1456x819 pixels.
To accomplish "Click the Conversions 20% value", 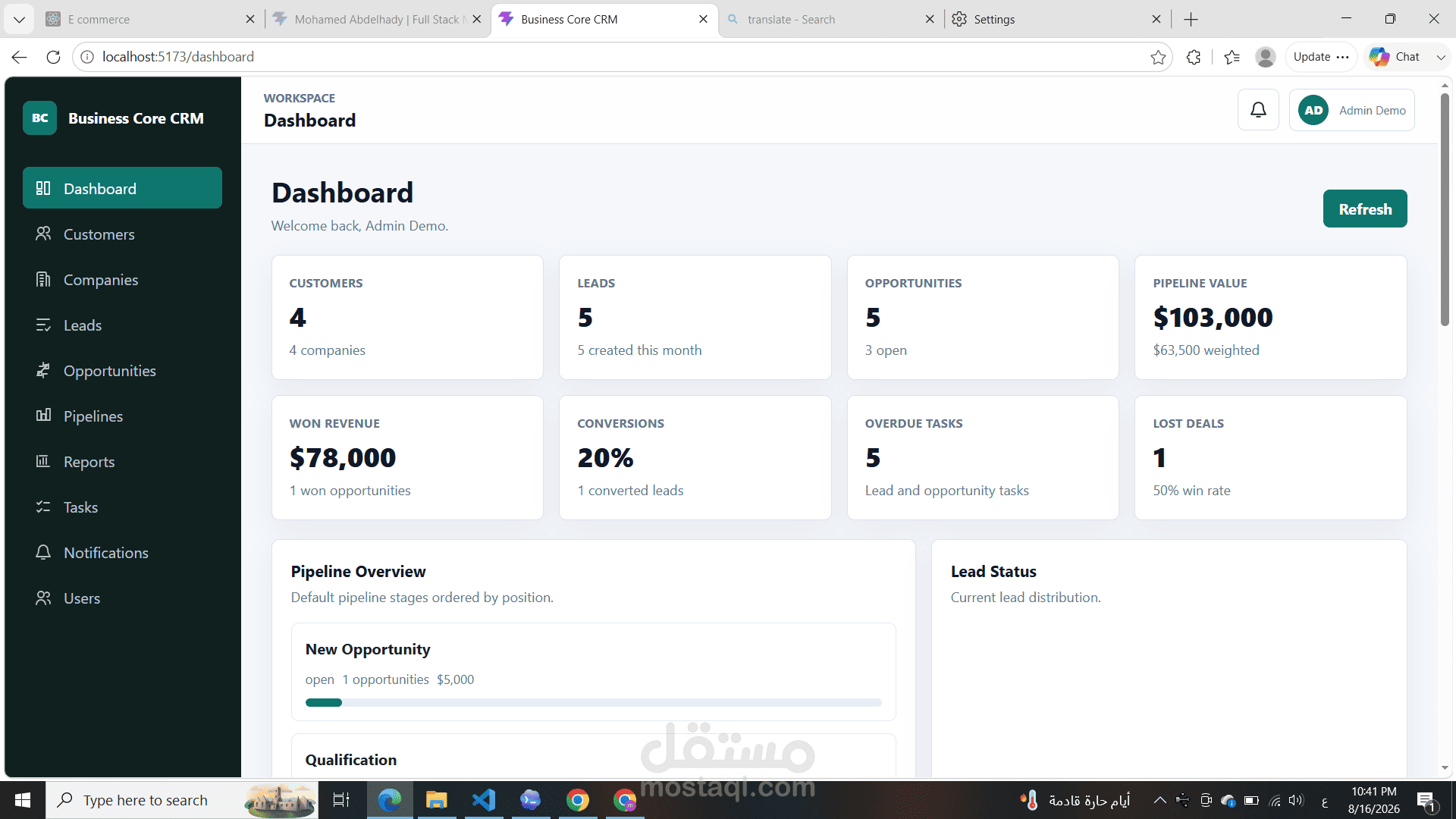I will pyautogui.click(x=605, y=457).
